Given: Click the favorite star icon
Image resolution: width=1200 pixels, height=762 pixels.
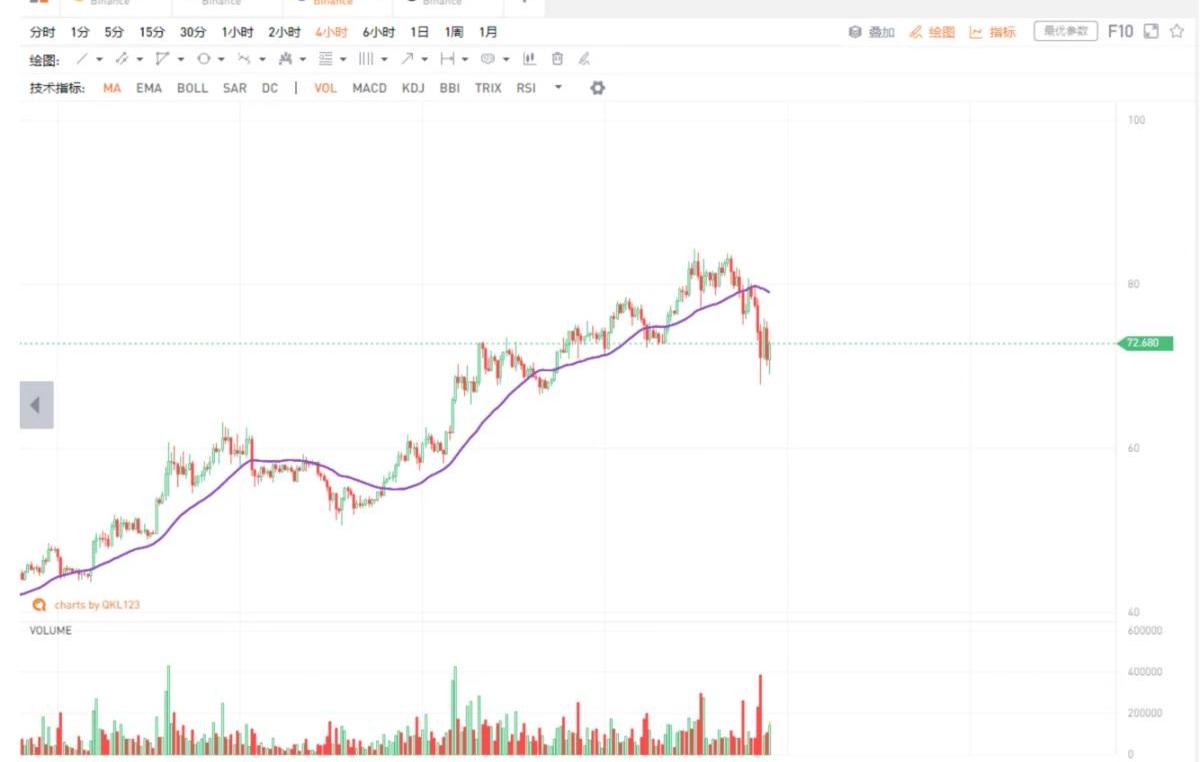Looking at the screenshot, I should [x=1177, y=32].
